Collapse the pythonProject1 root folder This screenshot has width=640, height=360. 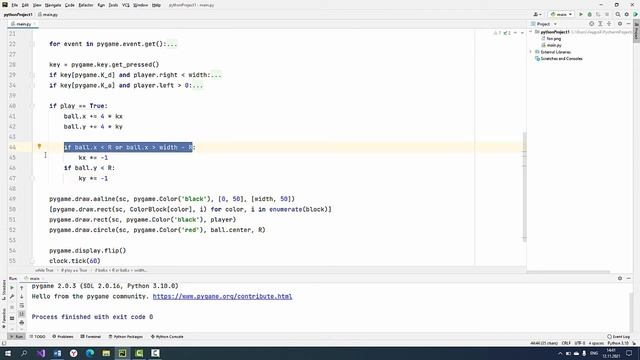coord(531,32)
